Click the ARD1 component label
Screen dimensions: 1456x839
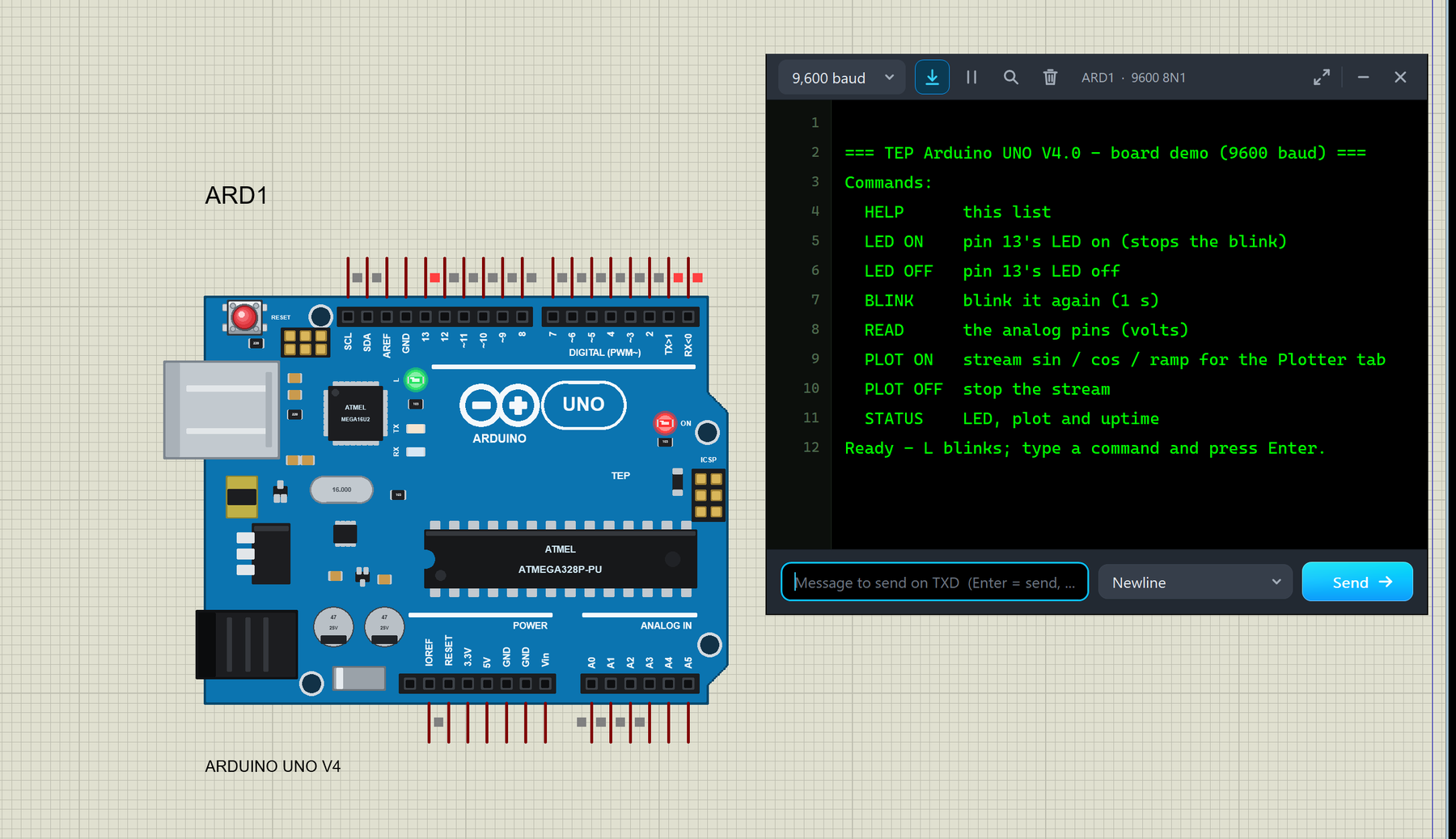coord(236,196)
